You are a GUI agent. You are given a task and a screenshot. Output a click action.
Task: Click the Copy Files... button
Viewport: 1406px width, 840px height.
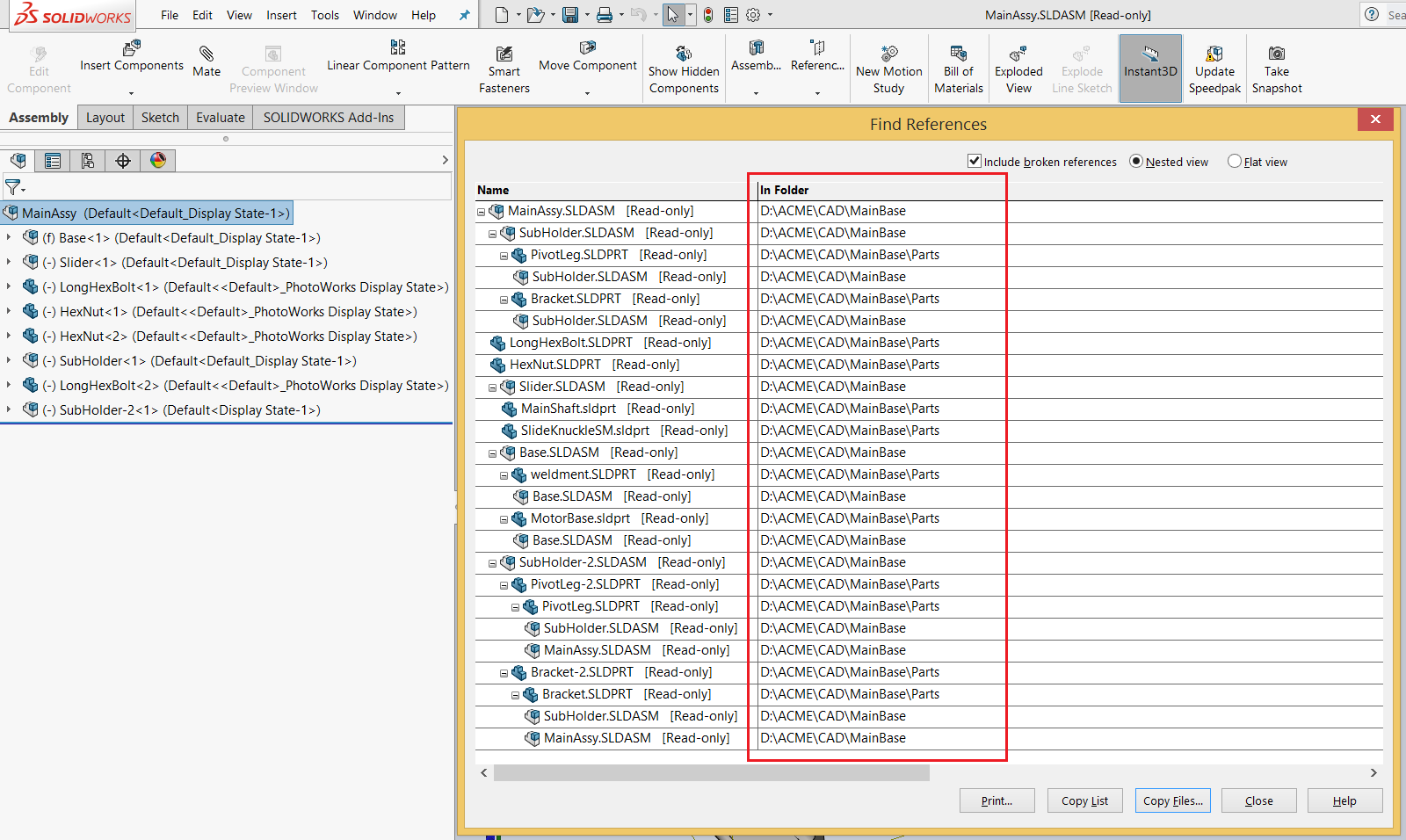[1172, 800]
